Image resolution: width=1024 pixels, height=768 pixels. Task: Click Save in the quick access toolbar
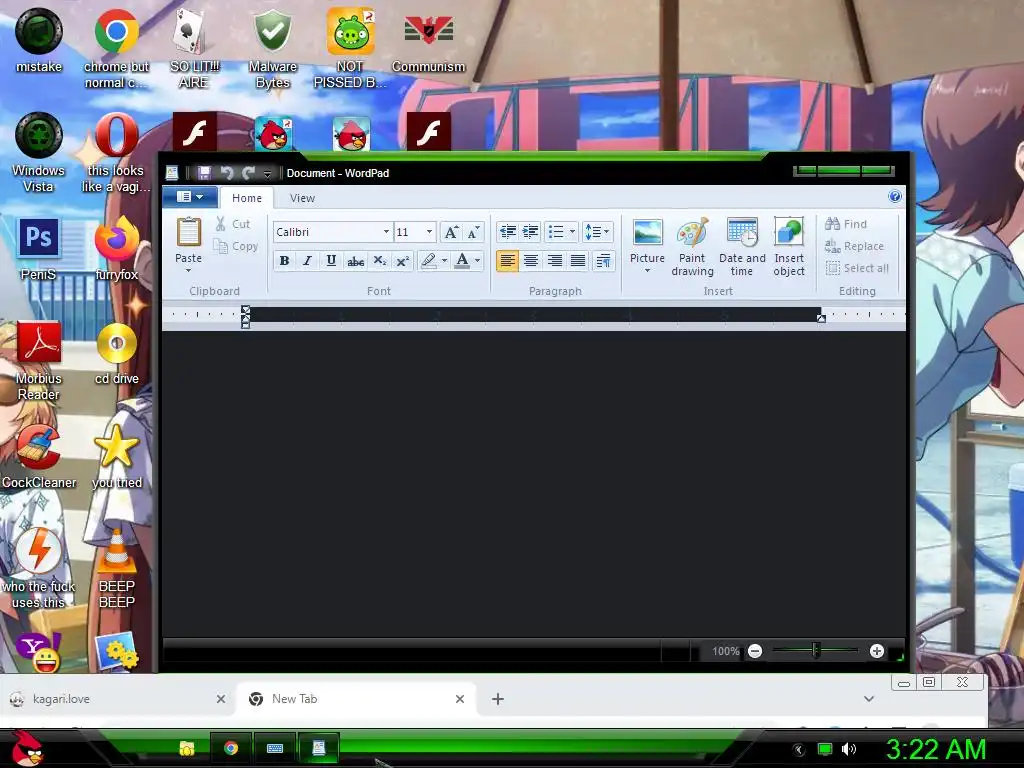(x=204, y=172)
